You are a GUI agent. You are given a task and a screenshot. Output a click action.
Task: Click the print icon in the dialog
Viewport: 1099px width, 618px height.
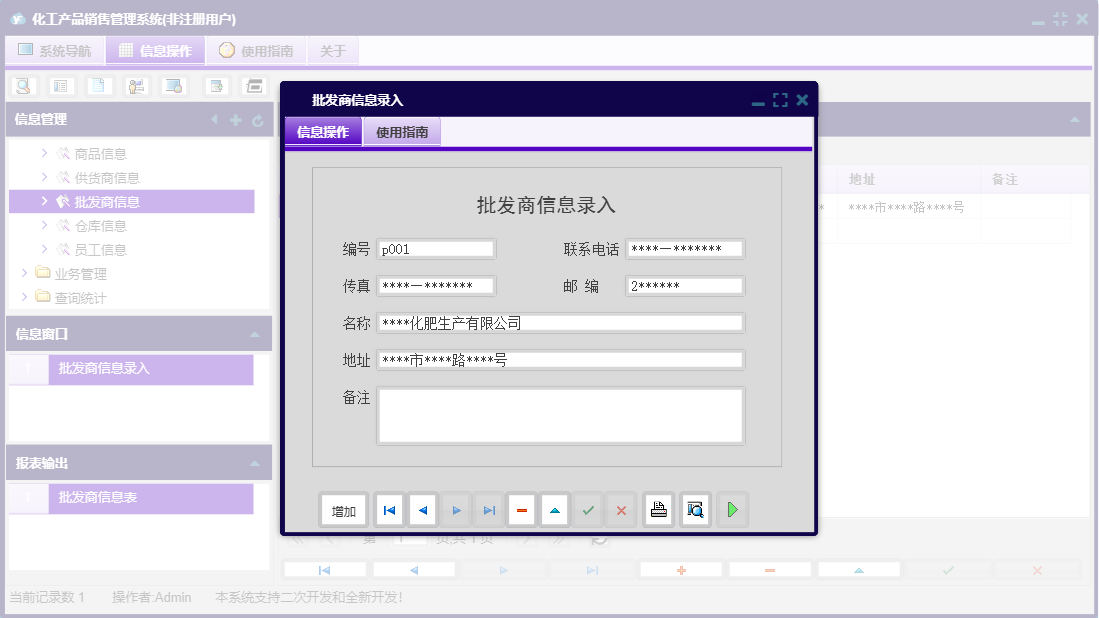point(658,509)
